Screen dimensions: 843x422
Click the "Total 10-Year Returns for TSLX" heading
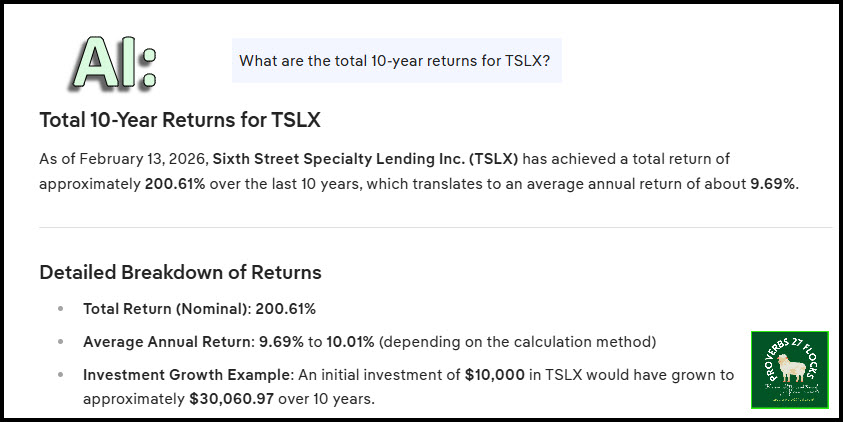click(x=179, y=120)
